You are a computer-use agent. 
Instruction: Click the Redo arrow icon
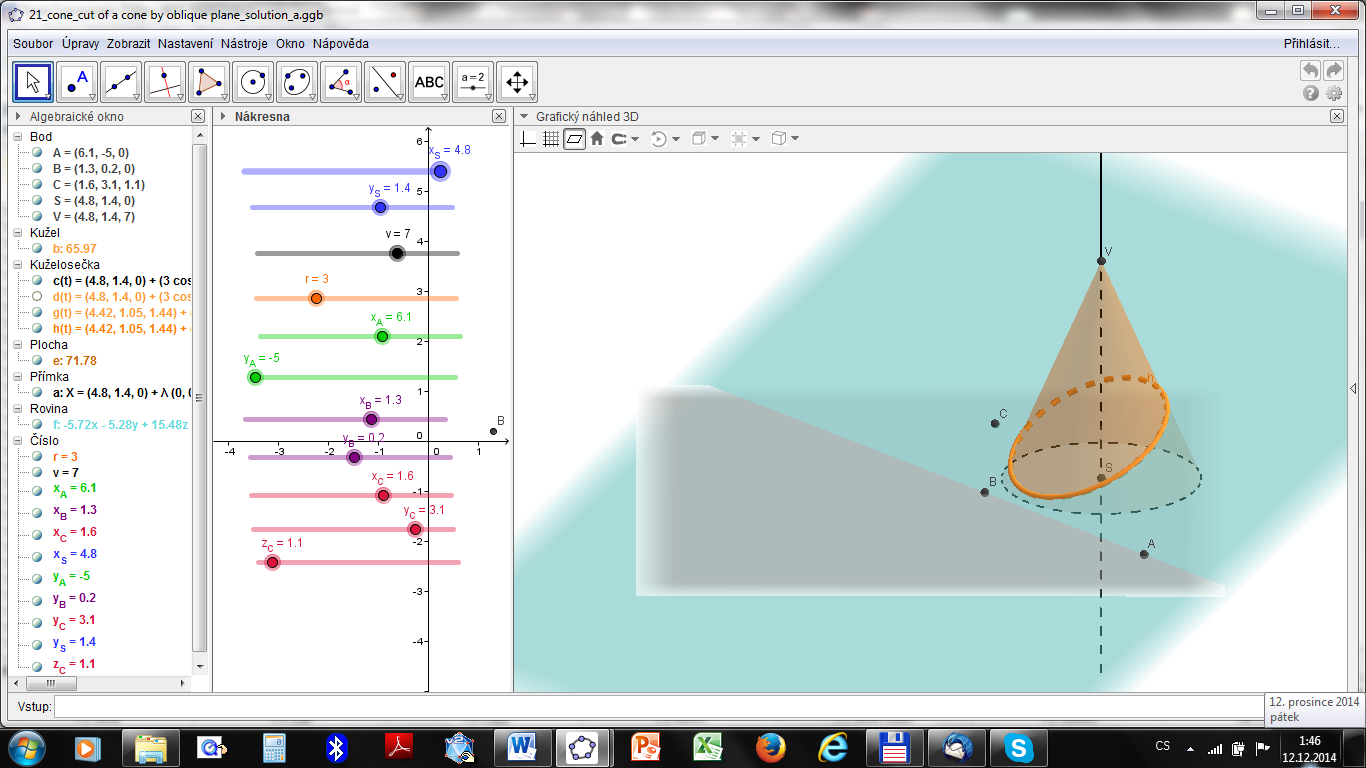click(1334, 70)
